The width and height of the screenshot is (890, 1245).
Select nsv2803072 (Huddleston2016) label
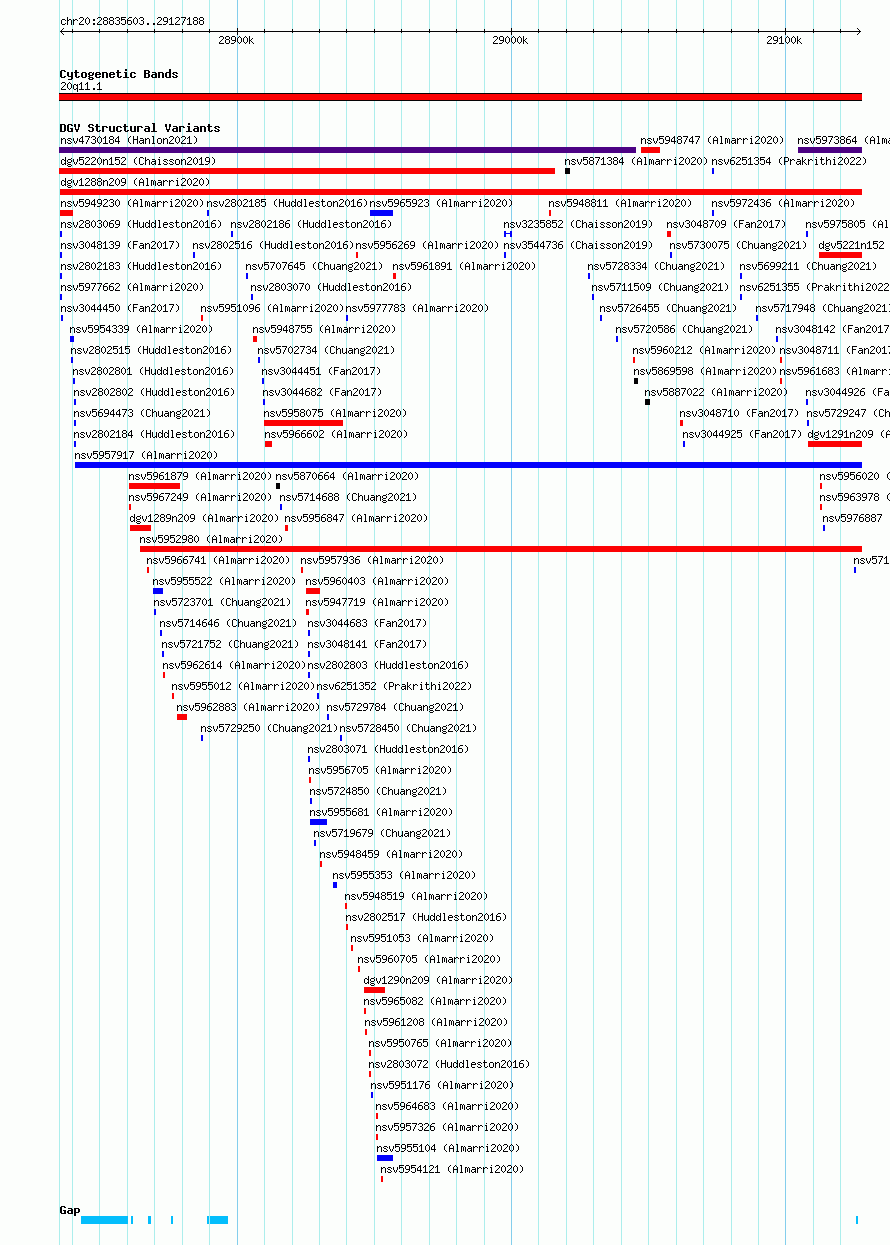(x=449, y=1064)
